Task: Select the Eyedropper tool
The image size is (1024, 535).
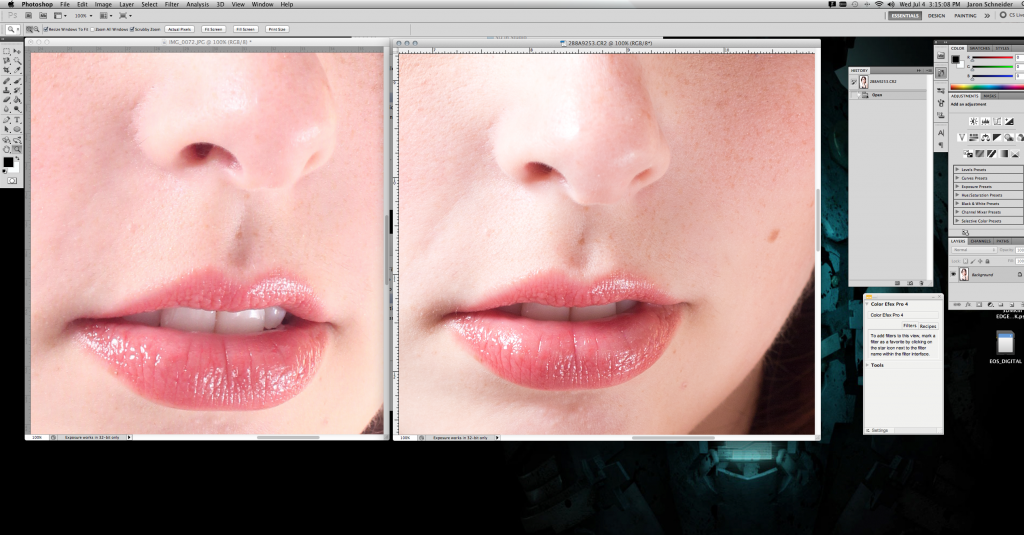Action: (17, 70)
